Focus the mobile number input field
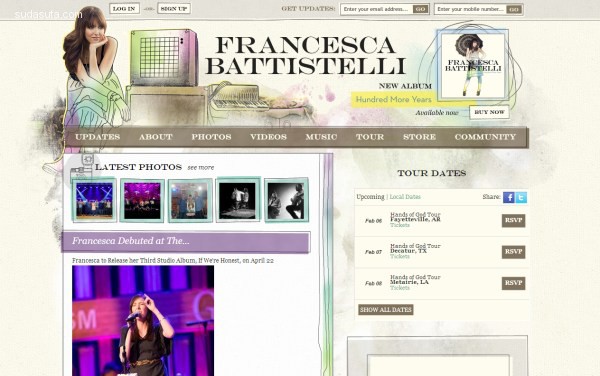 click(471, 9)
